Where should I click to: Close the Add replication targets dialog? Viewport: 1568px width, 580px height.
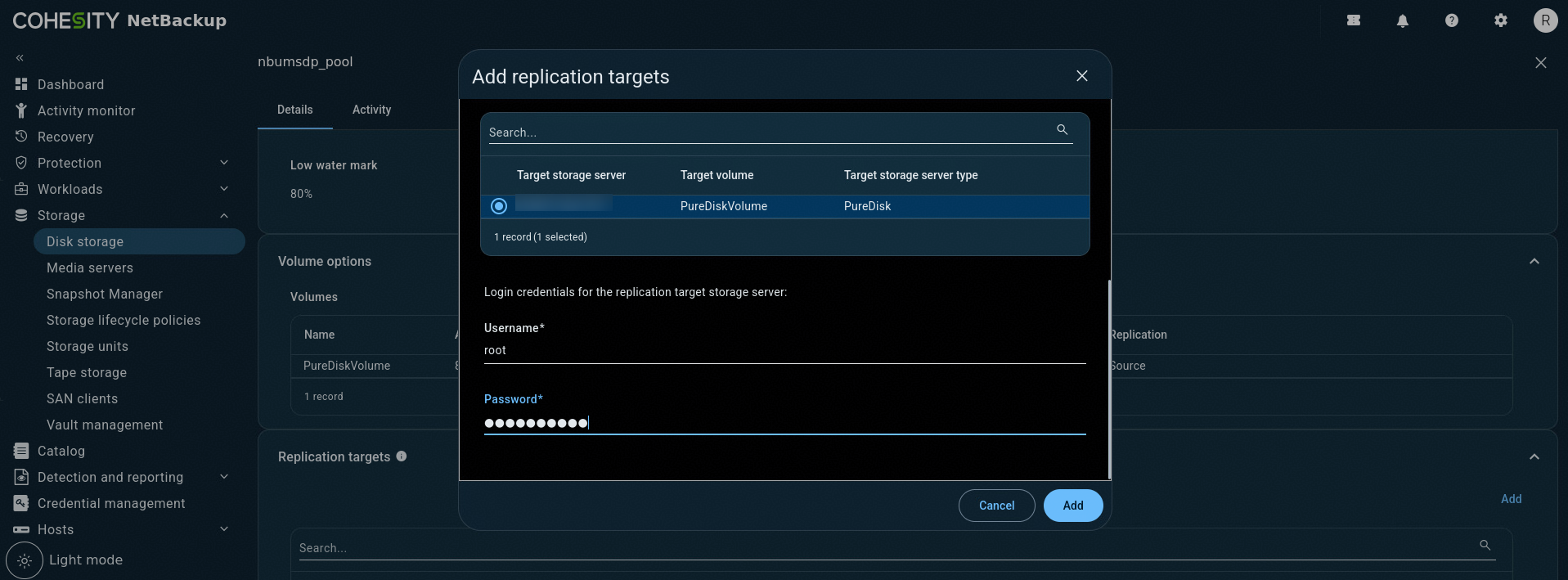click(x=1082, y=76)
